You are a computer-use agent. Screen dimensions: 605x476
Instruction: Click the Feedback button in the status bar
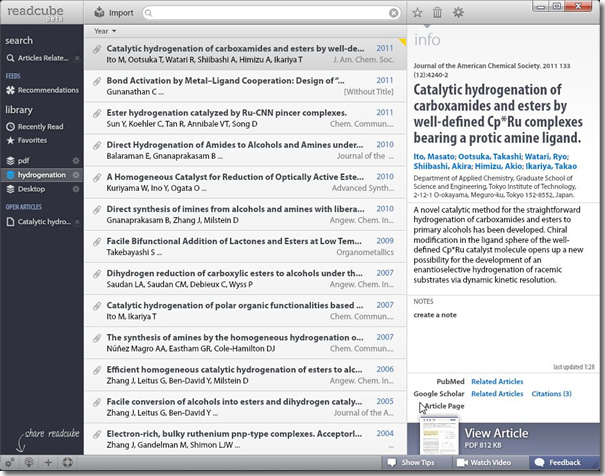pyautogui.click(x=564, y=463)
